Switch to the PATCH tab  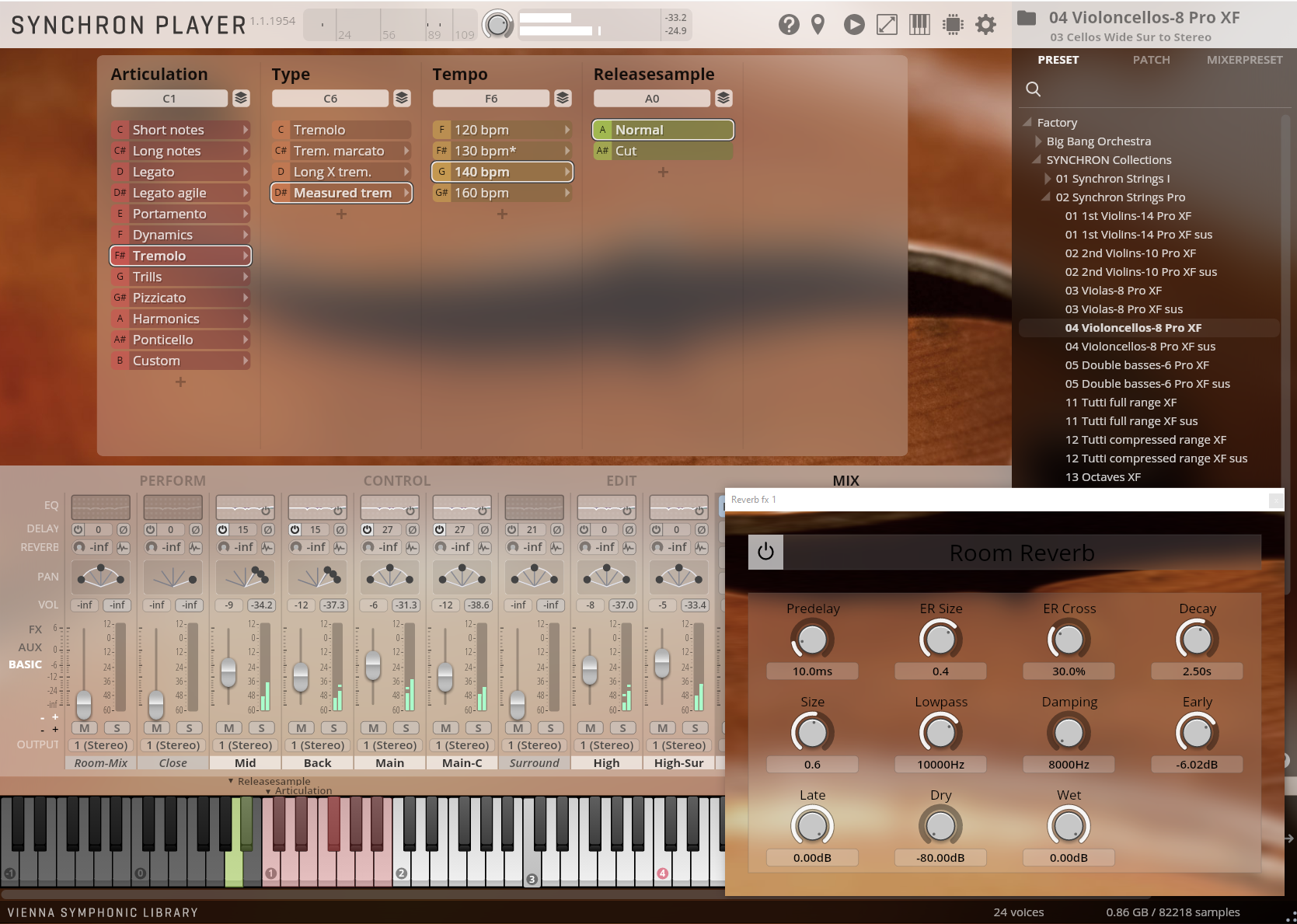(1151, 59)
